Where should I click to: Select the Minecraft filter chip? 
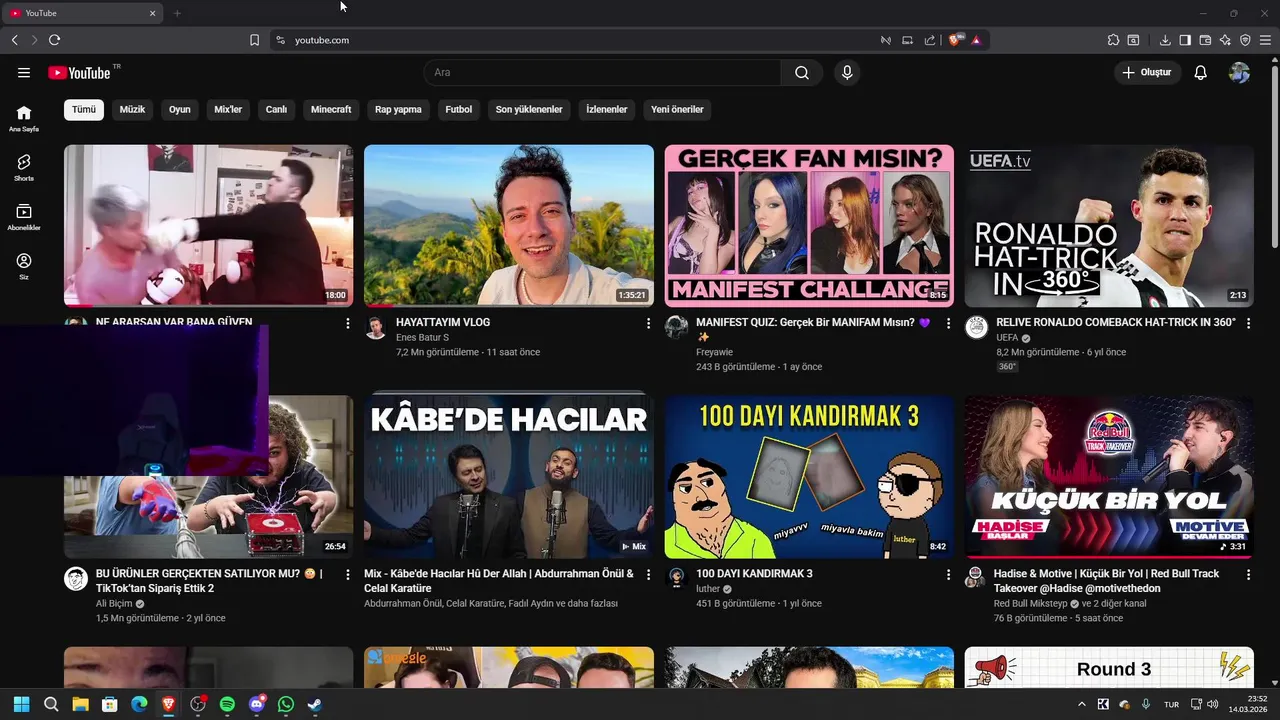coord(331,109)
